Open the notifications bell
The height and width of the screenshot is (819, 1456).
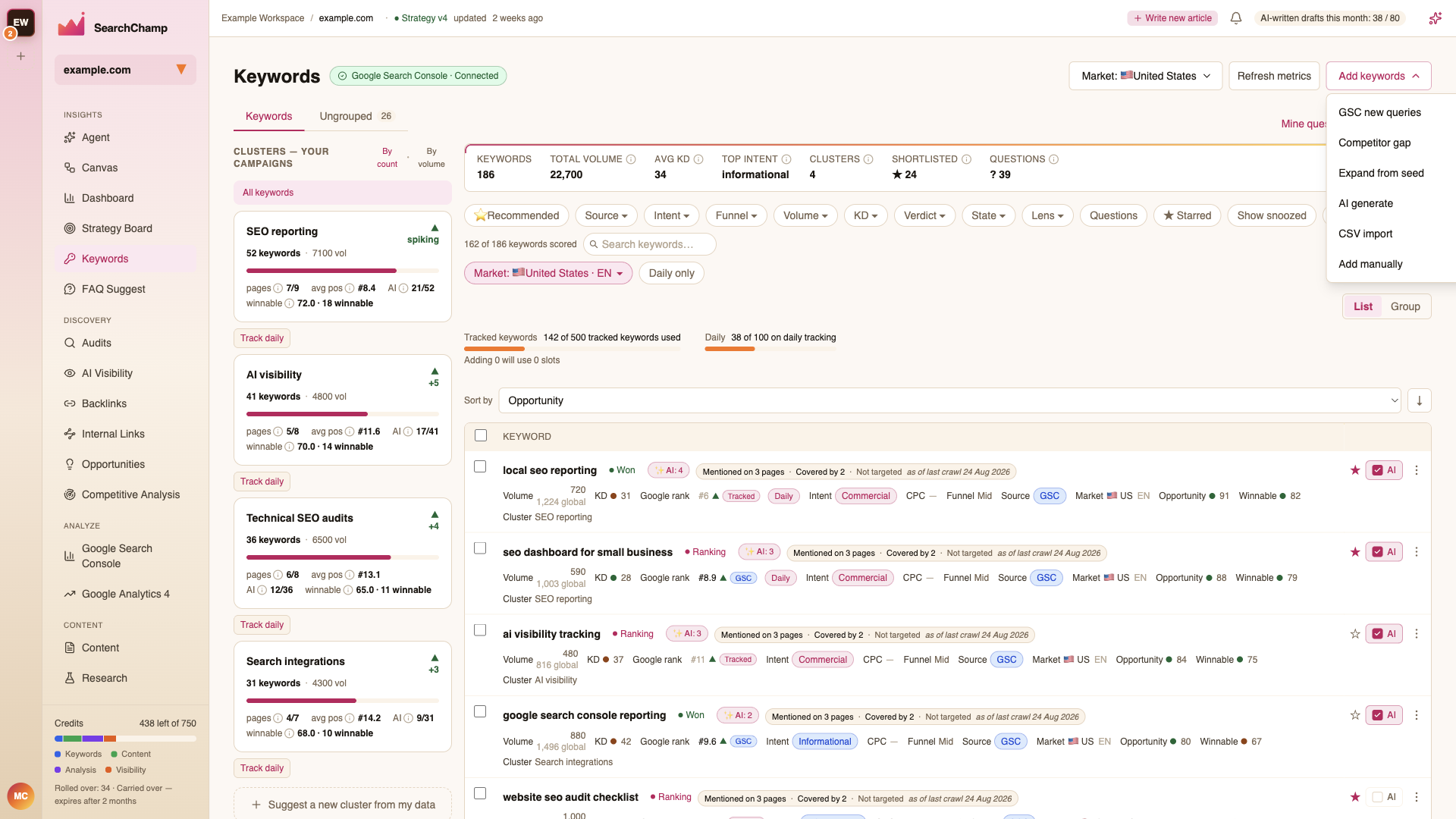click(x=1236, y=18)
